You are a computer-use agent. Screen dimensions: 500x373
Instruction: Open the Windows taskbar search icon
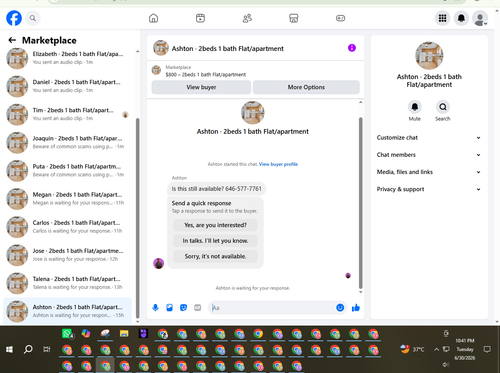(x=28, y=349)
